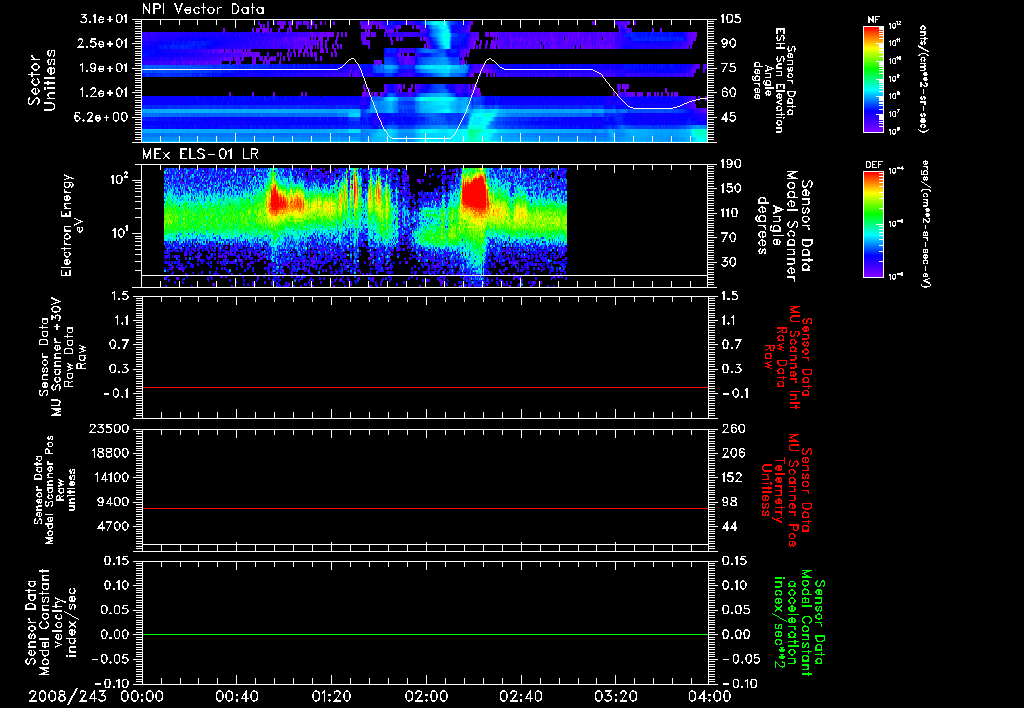Select the Model Scanner Pos Raw unitless label

click(56, 490)
